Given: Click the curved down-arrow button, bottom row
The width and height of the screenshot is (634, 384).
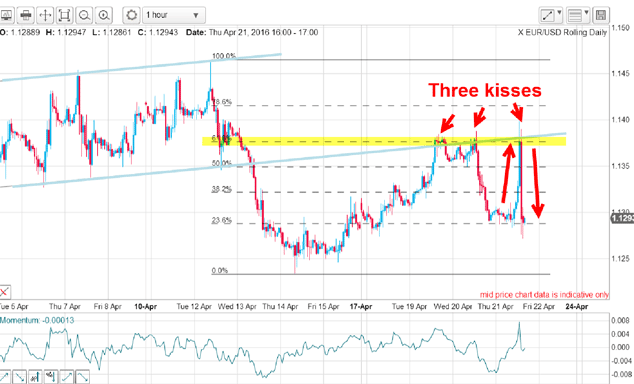Looking at the screenshot, I should 82,377.
